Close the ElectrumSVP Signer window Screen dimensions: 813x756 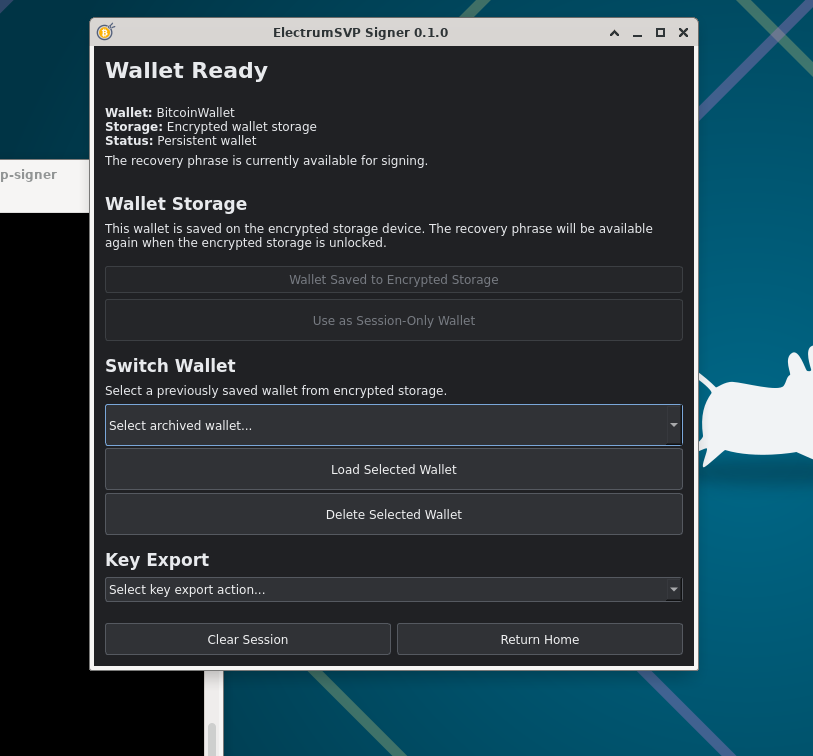point(683,33)
